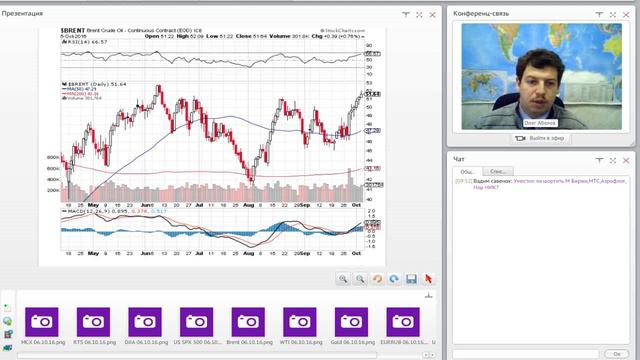Collapse the slide thumbnail strip pin icon
640x360 pixels.
[428, 295]
